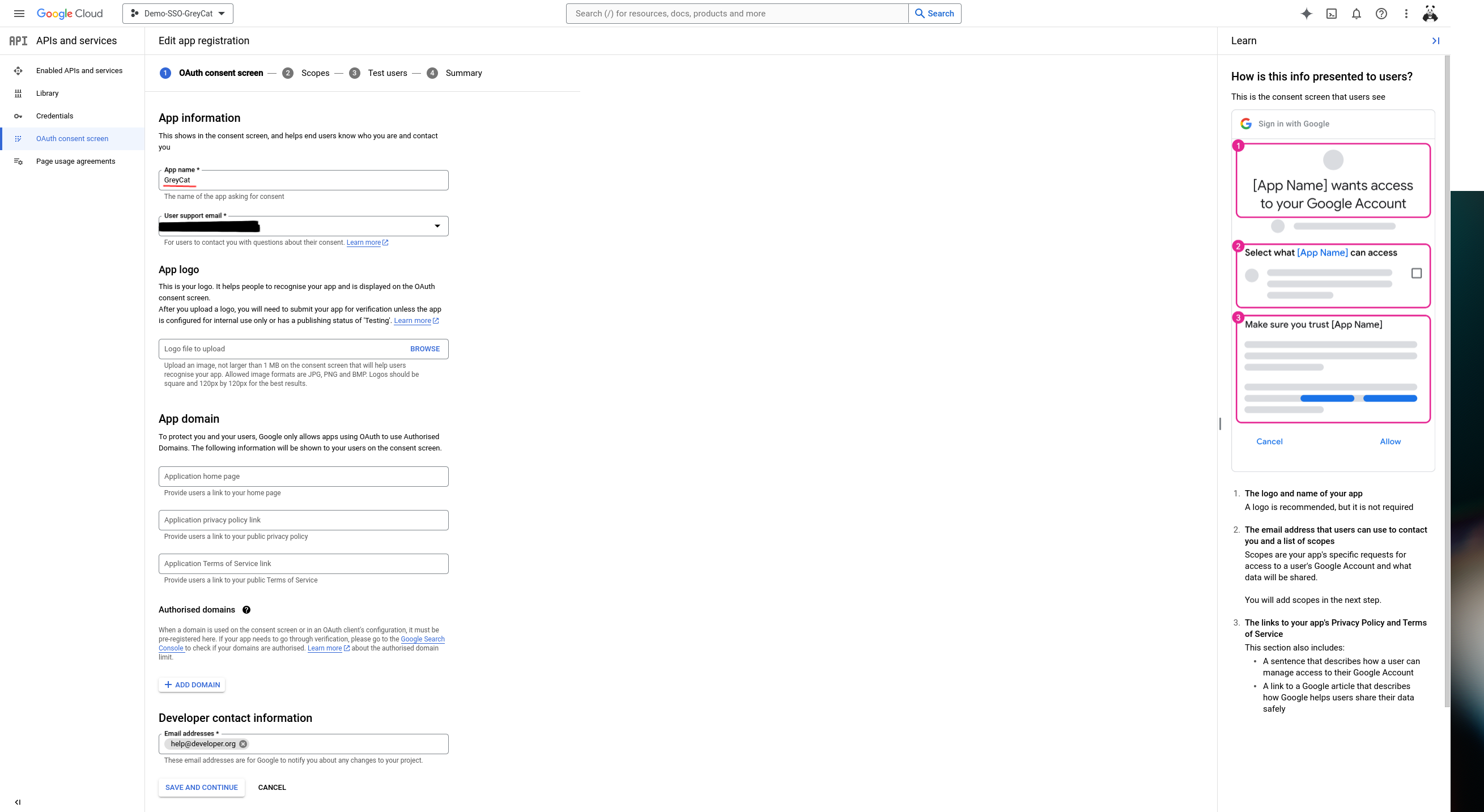
Task: Click Allow in consent preview image
Action: point(1389,441)
